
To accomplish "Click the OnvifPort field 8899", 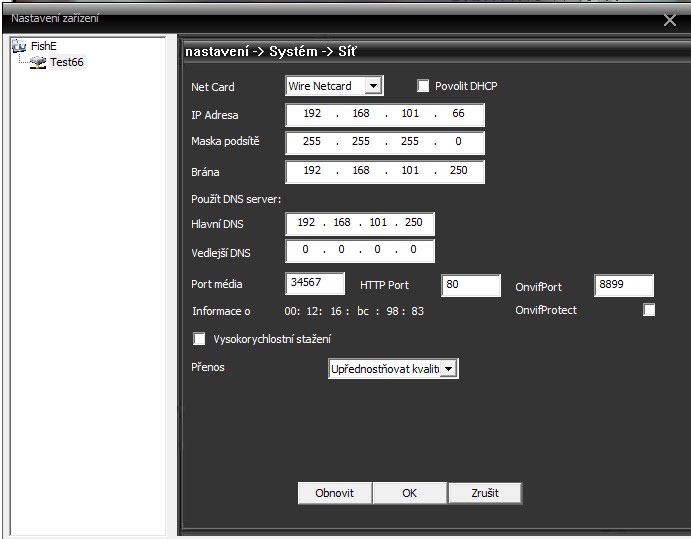I will pos(624,285).
